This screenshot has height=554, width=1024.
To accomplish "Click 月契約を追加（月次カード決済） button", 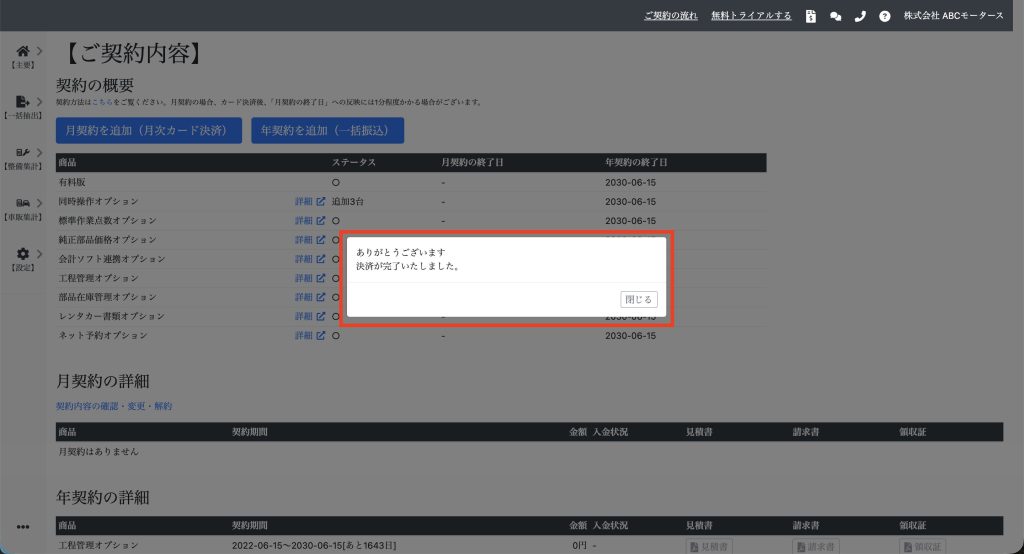I will 148,130.
